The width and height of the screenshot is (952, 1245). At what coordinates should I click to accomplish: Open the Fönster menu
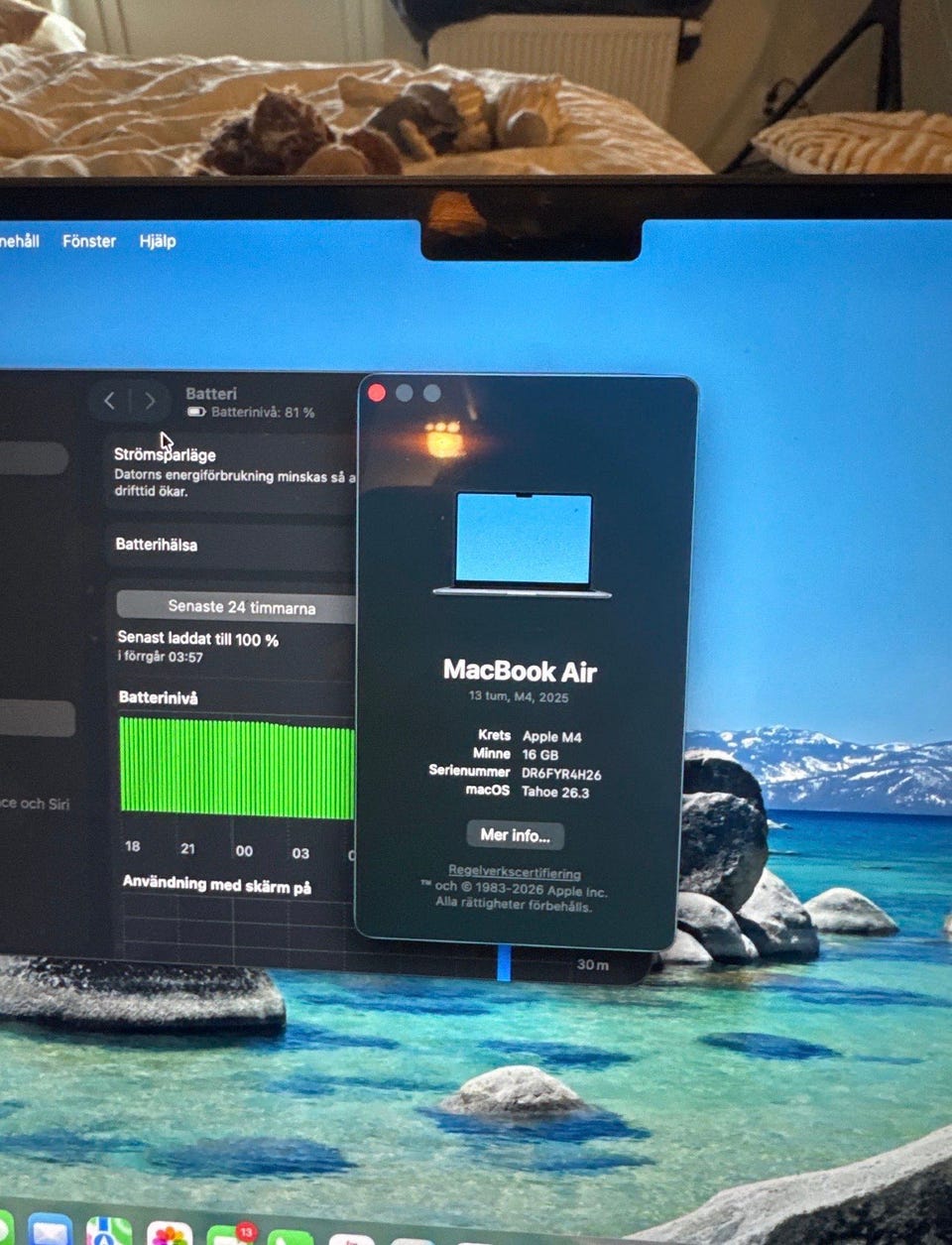[x=89, y=241]
